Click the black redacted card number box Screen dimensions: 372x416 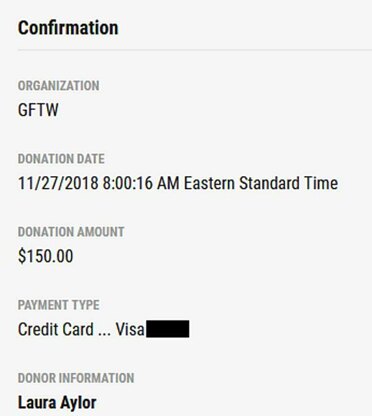pyautogui.click(x=168, y=329)
